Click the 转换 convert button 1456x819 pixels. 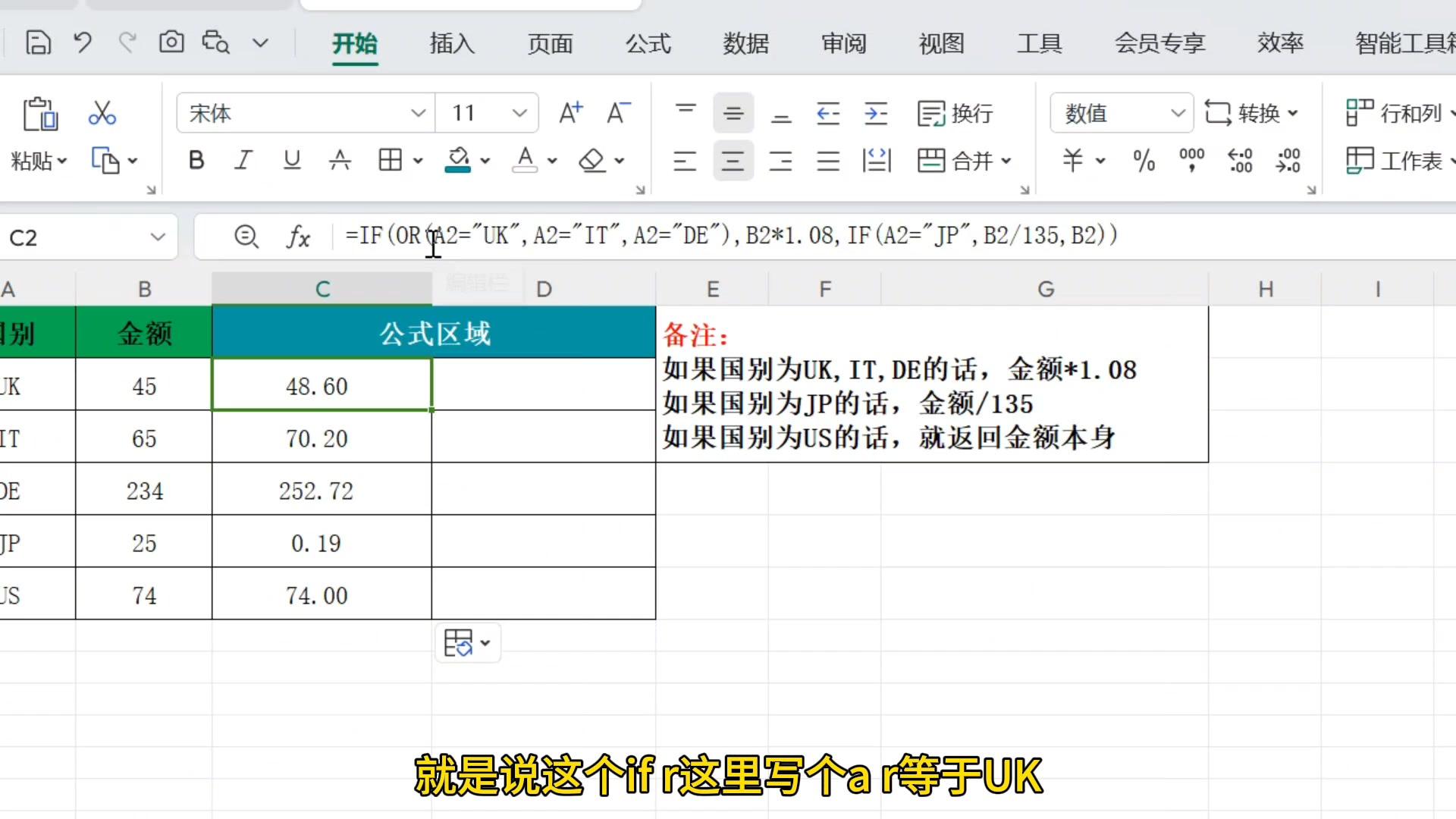point(1250,114)
